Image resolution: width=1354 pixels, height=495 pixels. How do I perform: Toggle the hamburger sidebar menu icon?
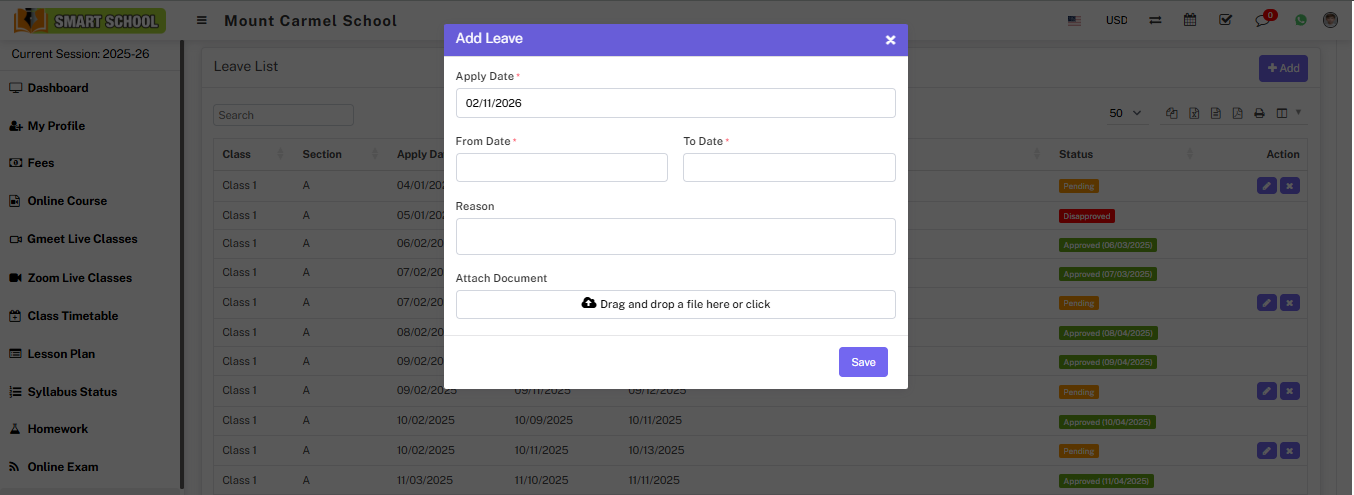pyautogui.click(x=202, y=20)
